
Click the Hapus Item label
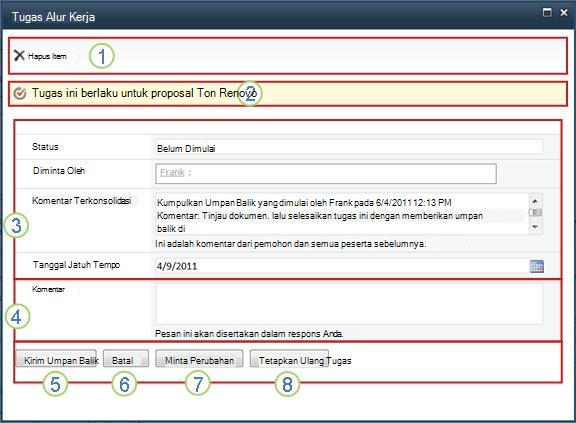pyautogui.click(x=47, y=56)
